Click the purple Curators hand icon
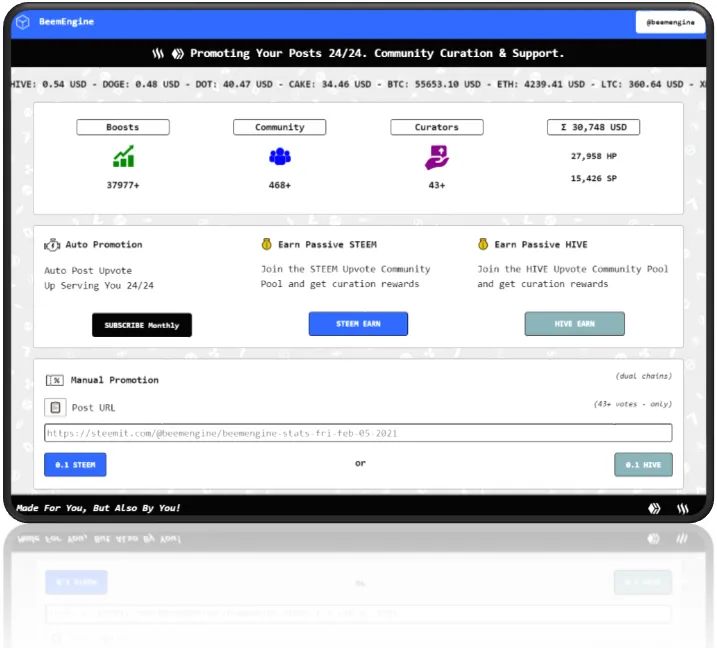Viewport: 717px width, 648px height. 437,157
